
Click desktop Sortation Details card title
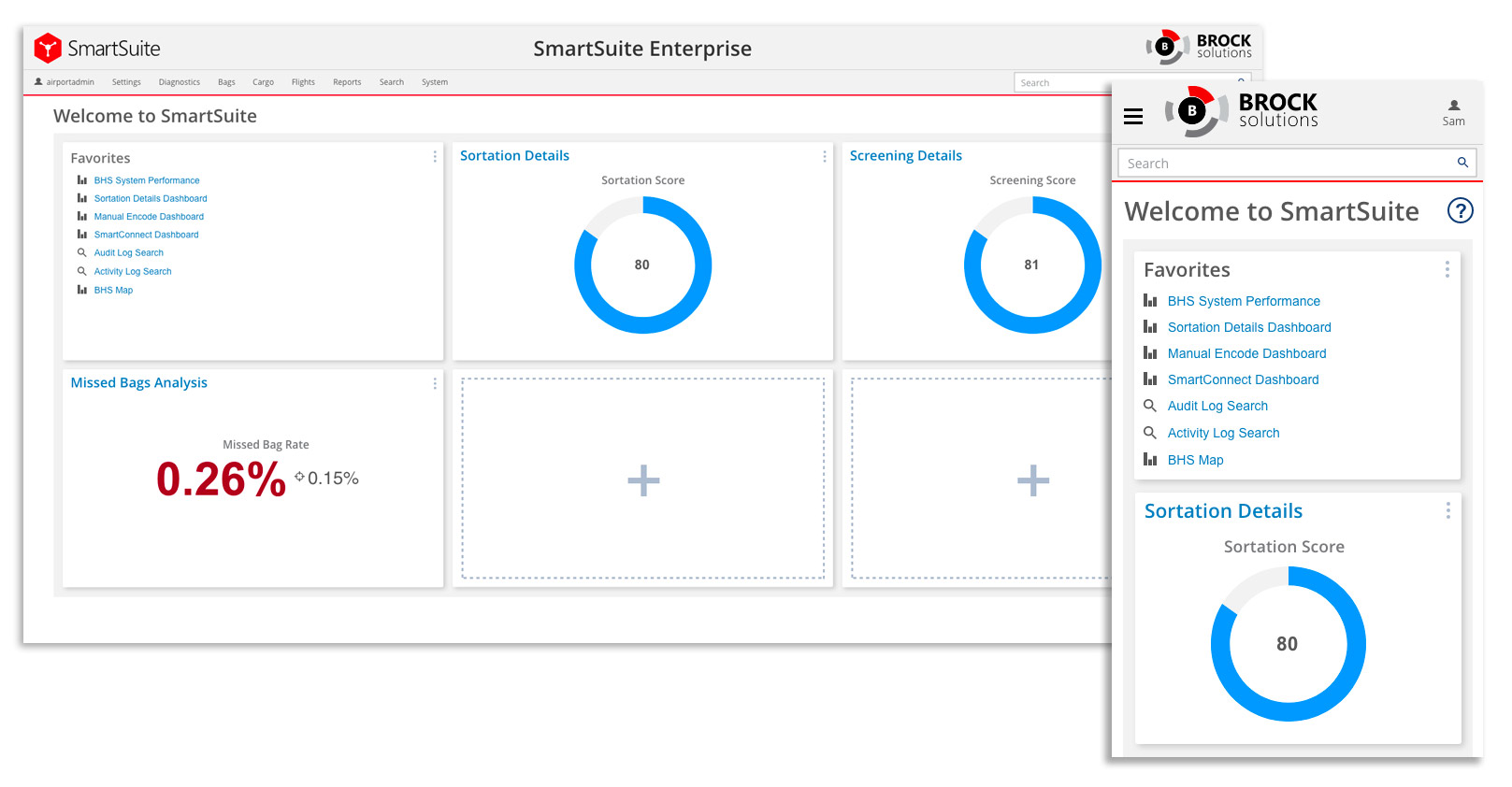click(x=514, y=155)
